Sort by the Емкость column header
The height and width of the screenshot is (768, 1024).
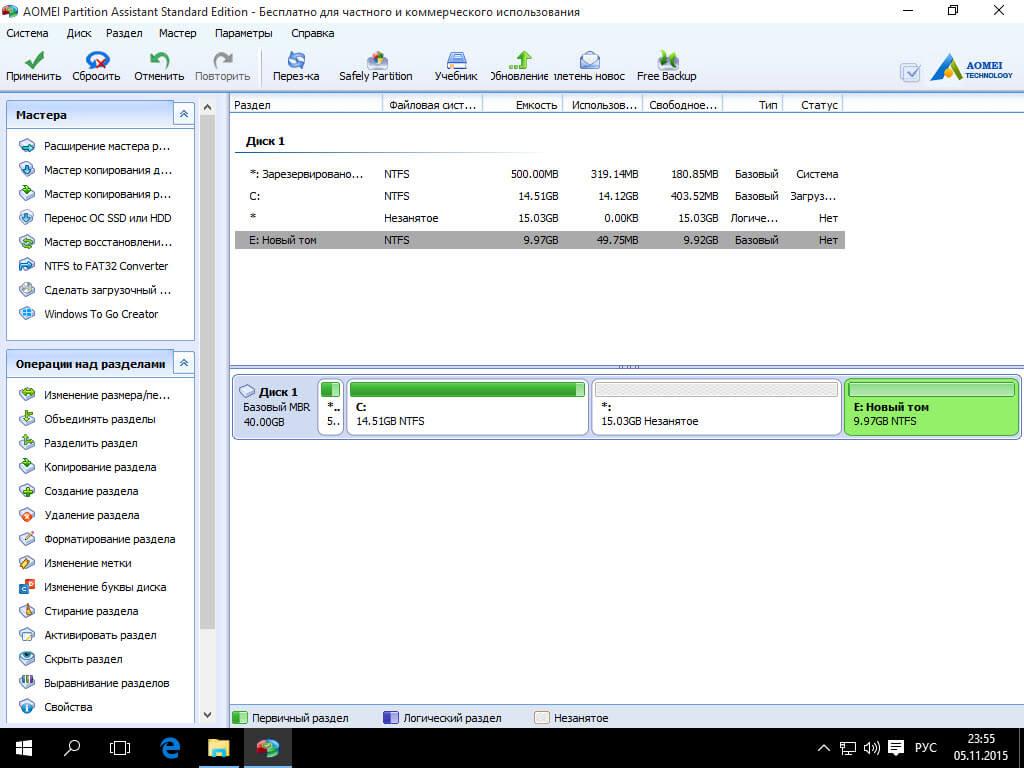[522, 104]
